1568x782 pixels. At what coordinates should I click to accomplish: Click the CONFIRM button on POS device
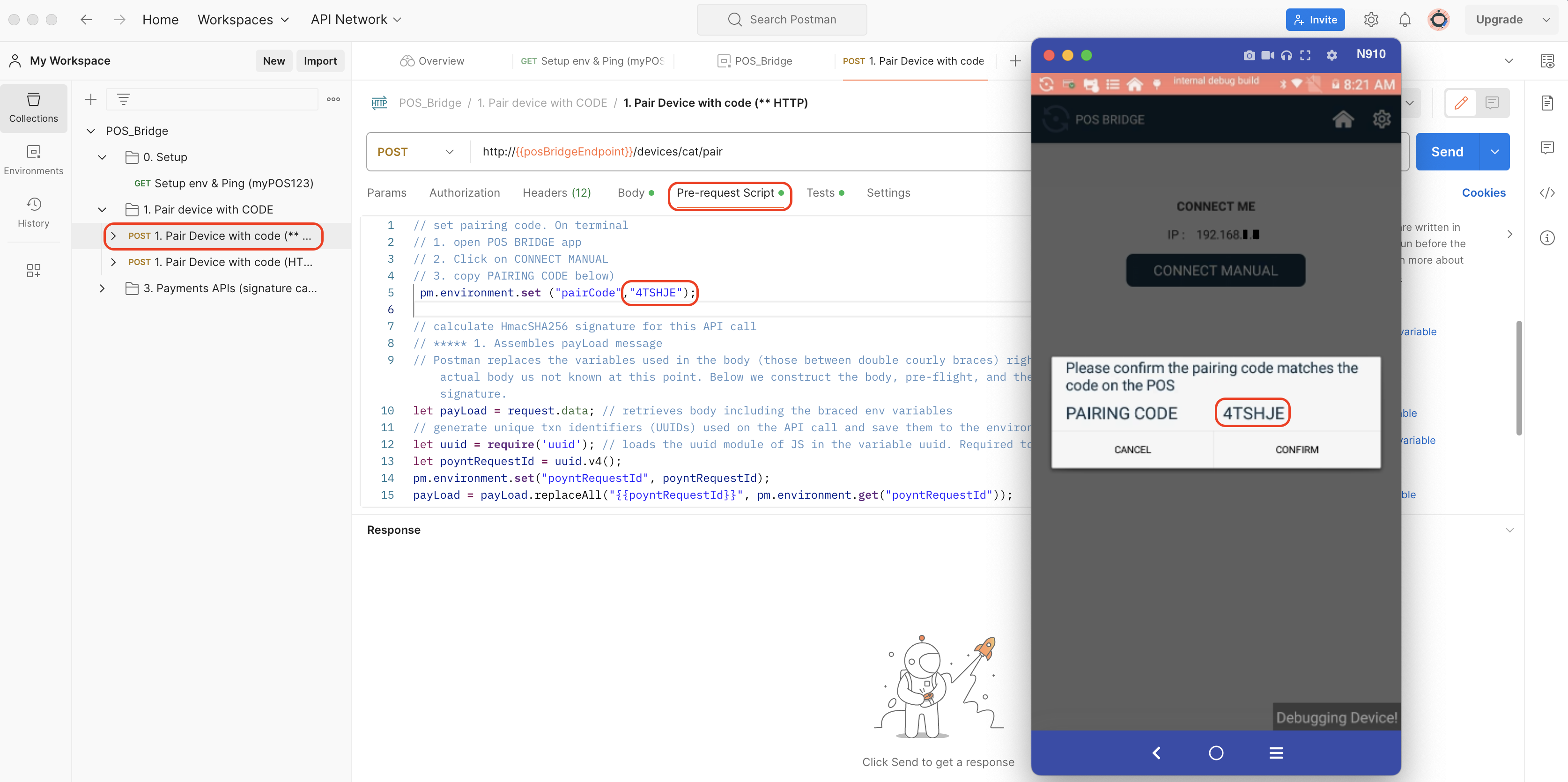pos(1297,449)
